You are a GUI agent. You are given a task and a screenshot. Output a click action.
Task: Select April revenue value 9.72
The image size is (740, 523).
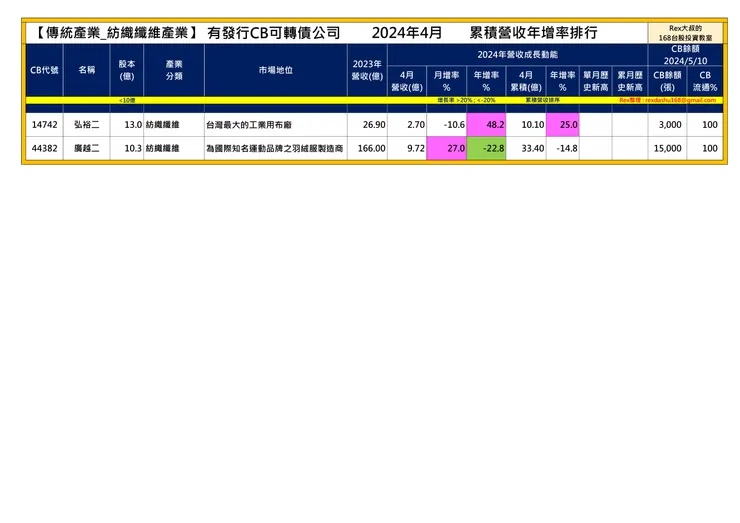416,148
